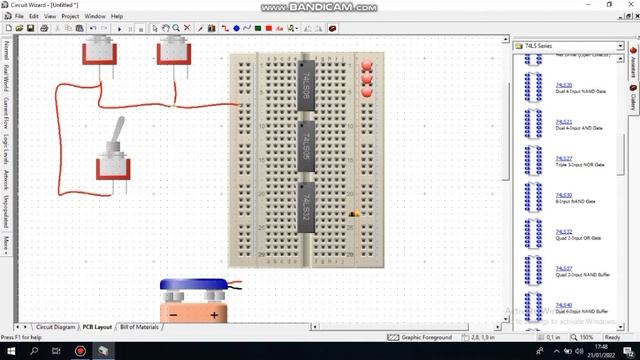Save the circuit with the Save icon
The image size is (640, 360).
(30, 28)
